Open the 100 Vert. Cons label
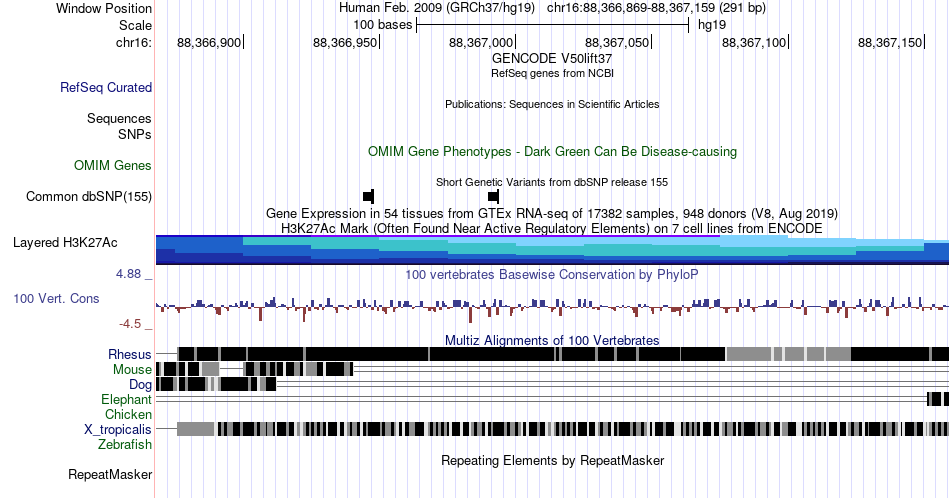Viewport: 950px width, 498px height. (x=56, y=298)
